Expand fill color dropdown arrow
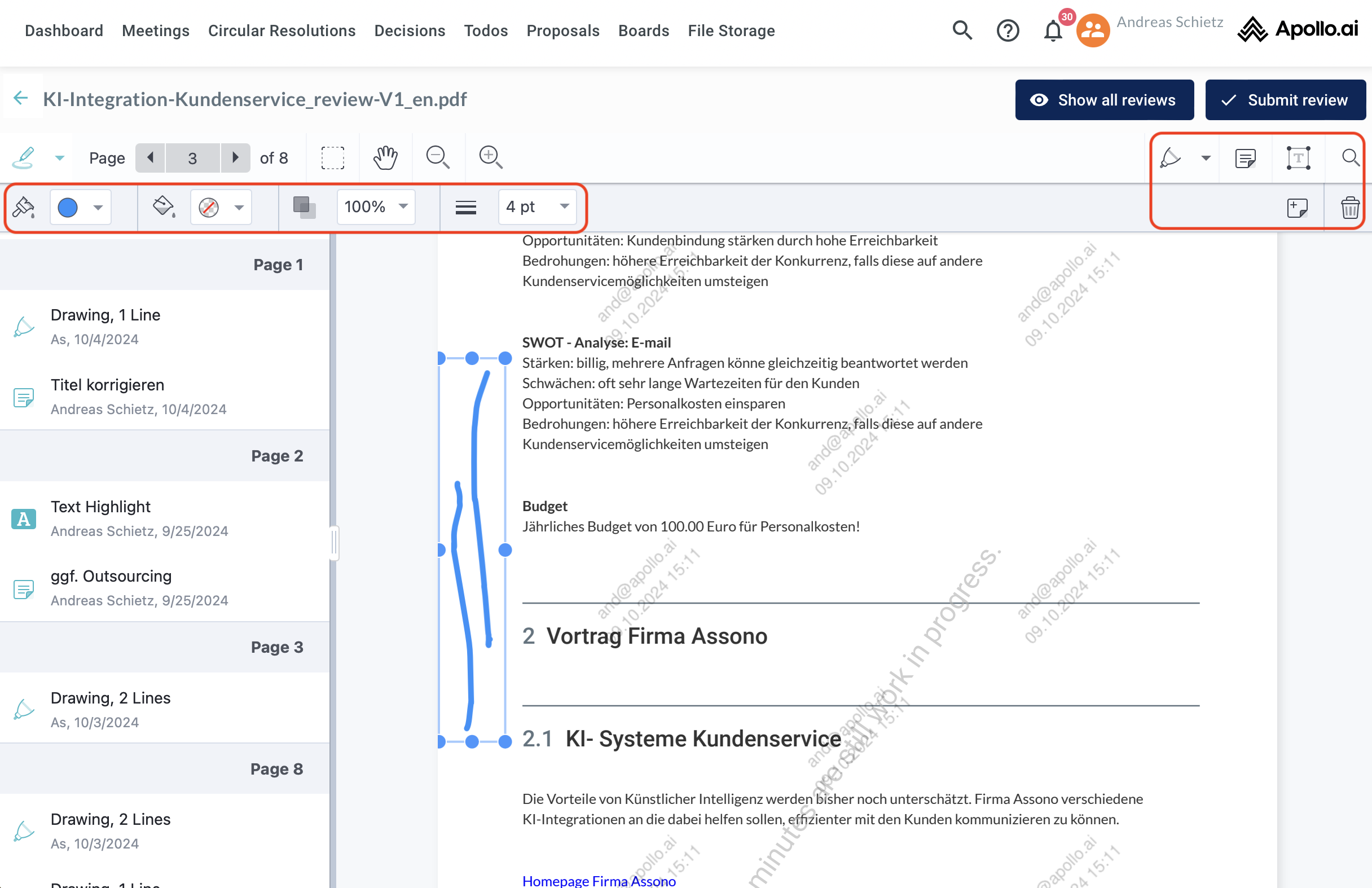The height and width of the screenshot is (888, 1372). pos(239,207)
